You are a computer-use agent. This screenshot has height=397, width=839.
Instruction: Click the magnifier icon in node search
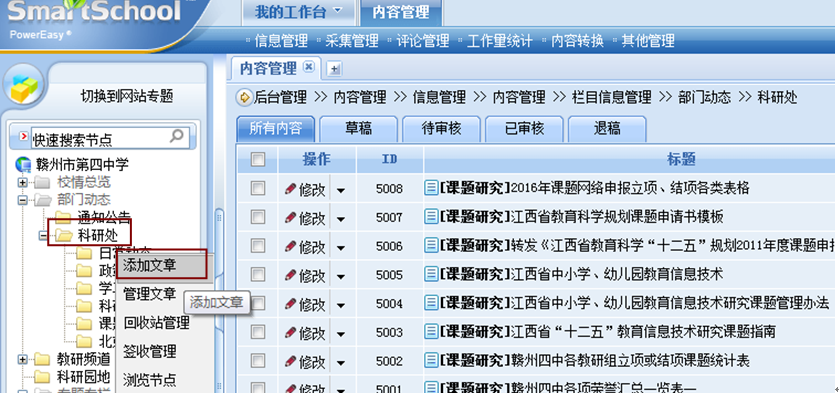(x=176, y=136)
